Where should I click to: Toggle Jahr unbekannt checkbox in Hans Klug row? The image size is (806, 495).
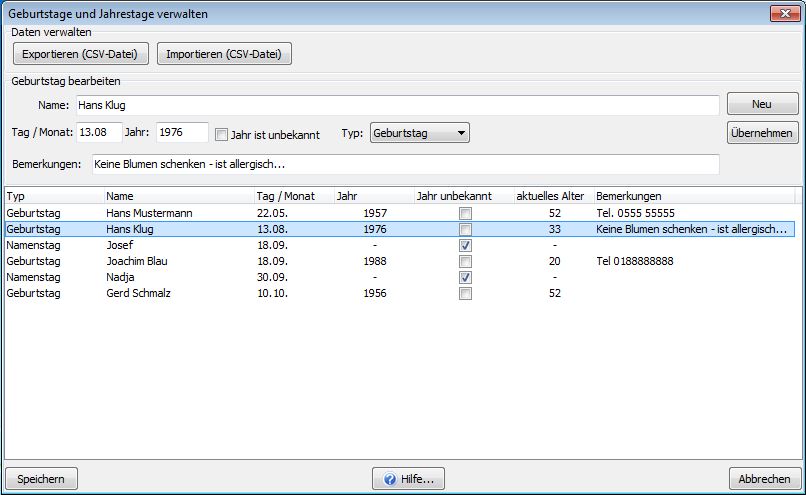465,229
